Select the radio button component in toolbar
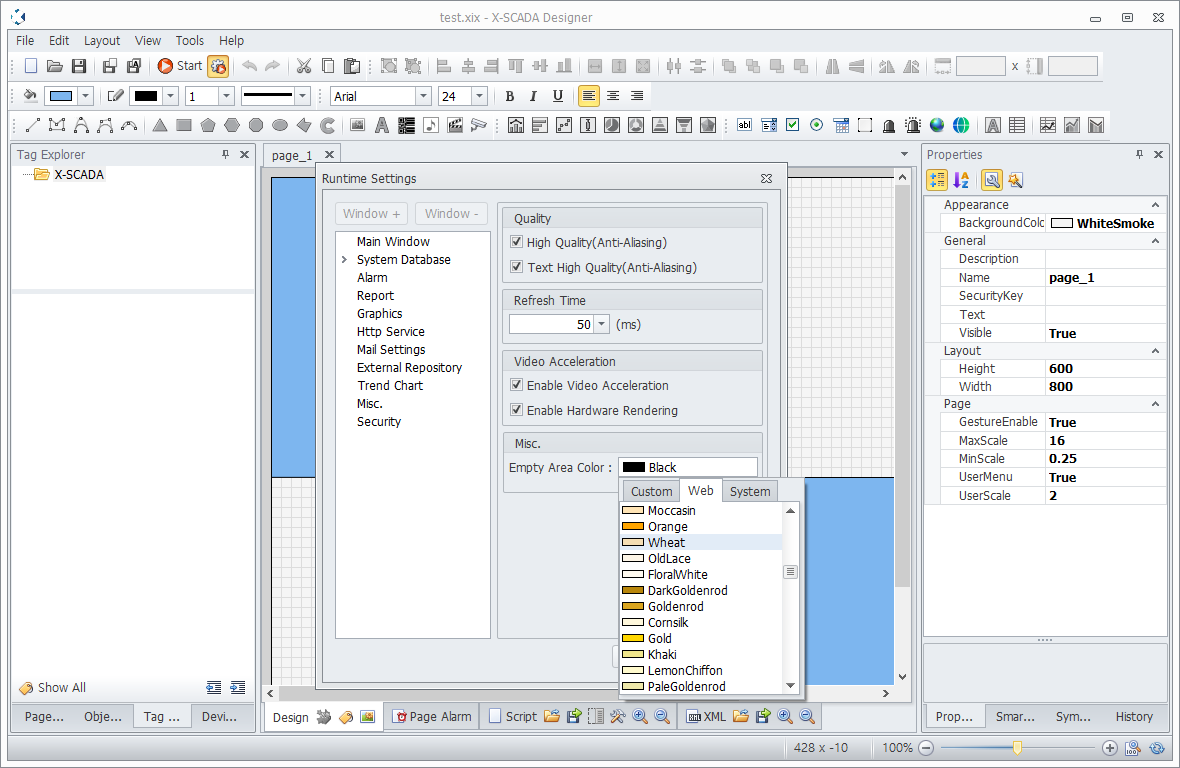Image resolution: width=1180 pixels, height=768 pixels. point(817,126)
